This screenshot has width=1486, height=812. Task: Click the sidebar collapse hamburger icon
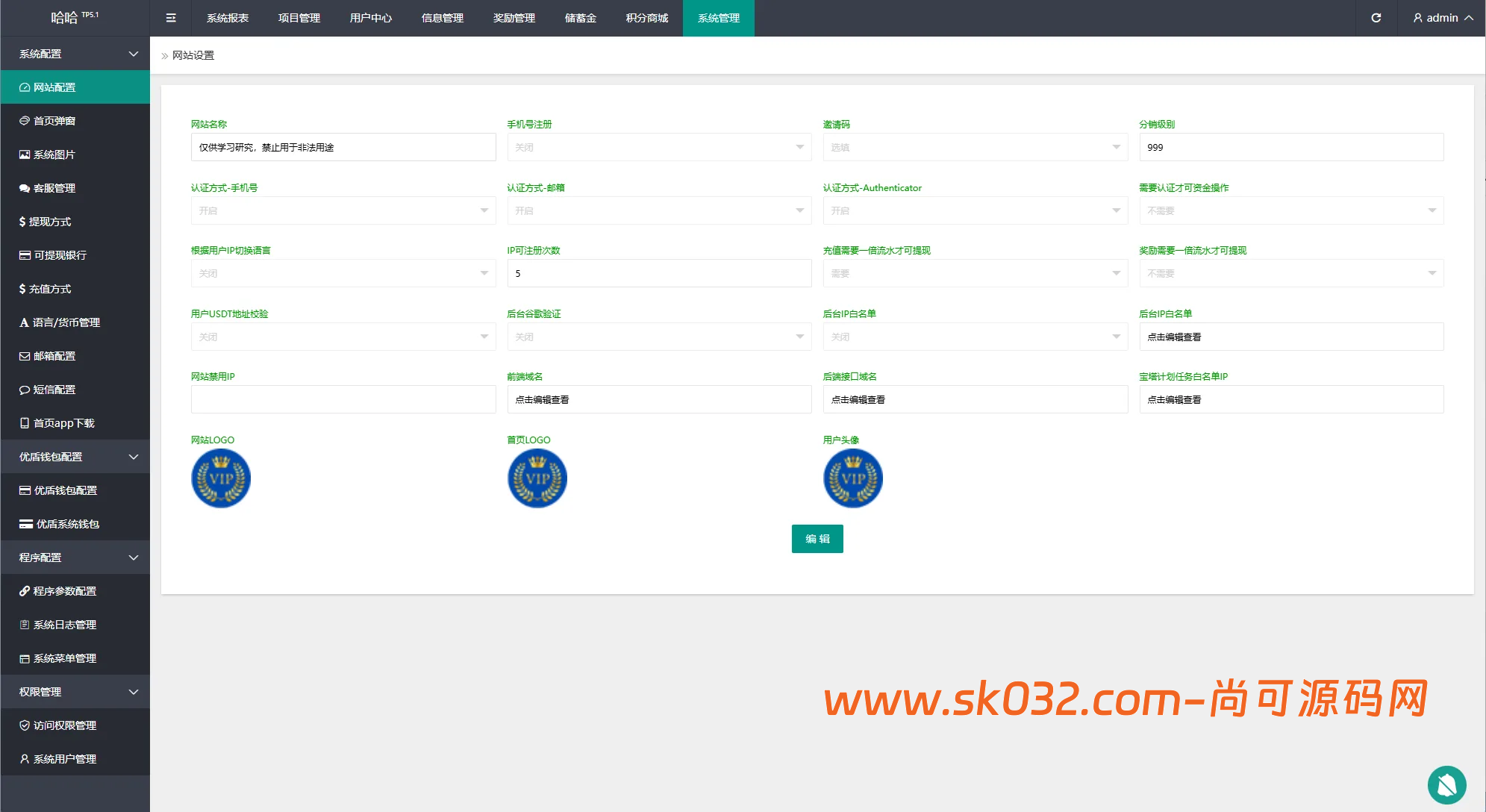coord(171,18)
